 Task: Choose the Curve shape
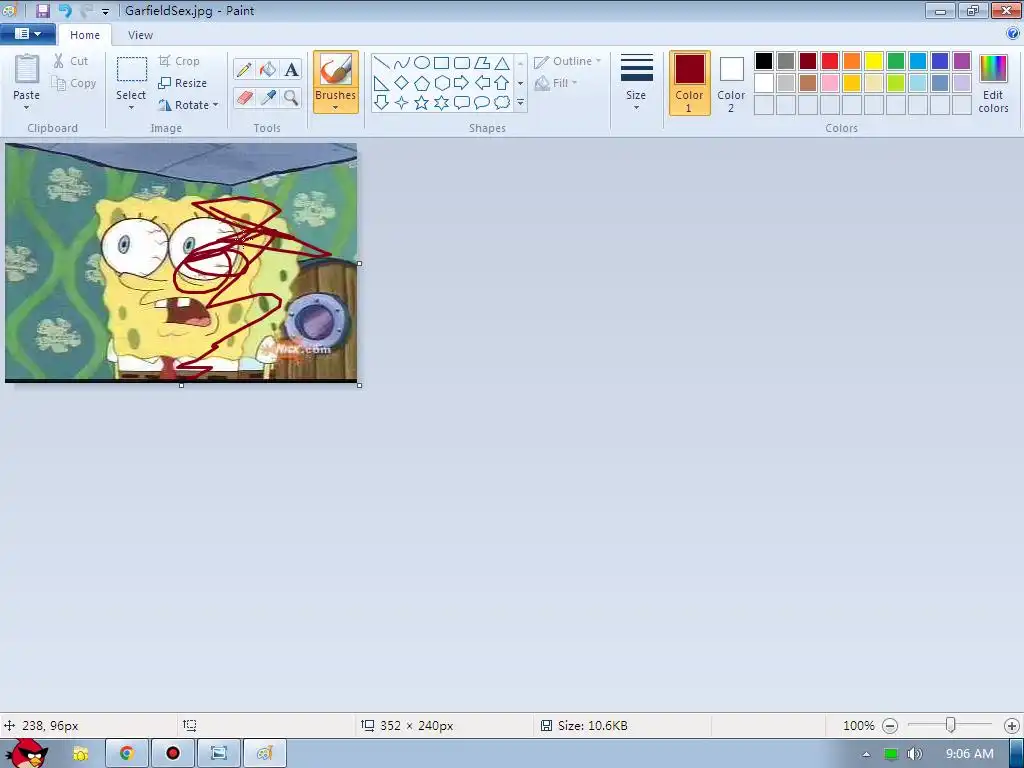[402, 63]
